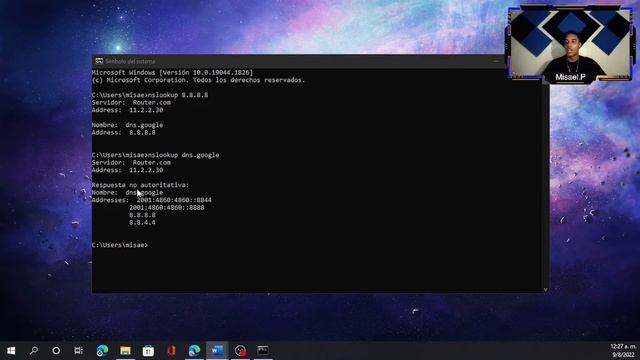Click 'Respuesta no autoritativa:' line

(140, 185)
